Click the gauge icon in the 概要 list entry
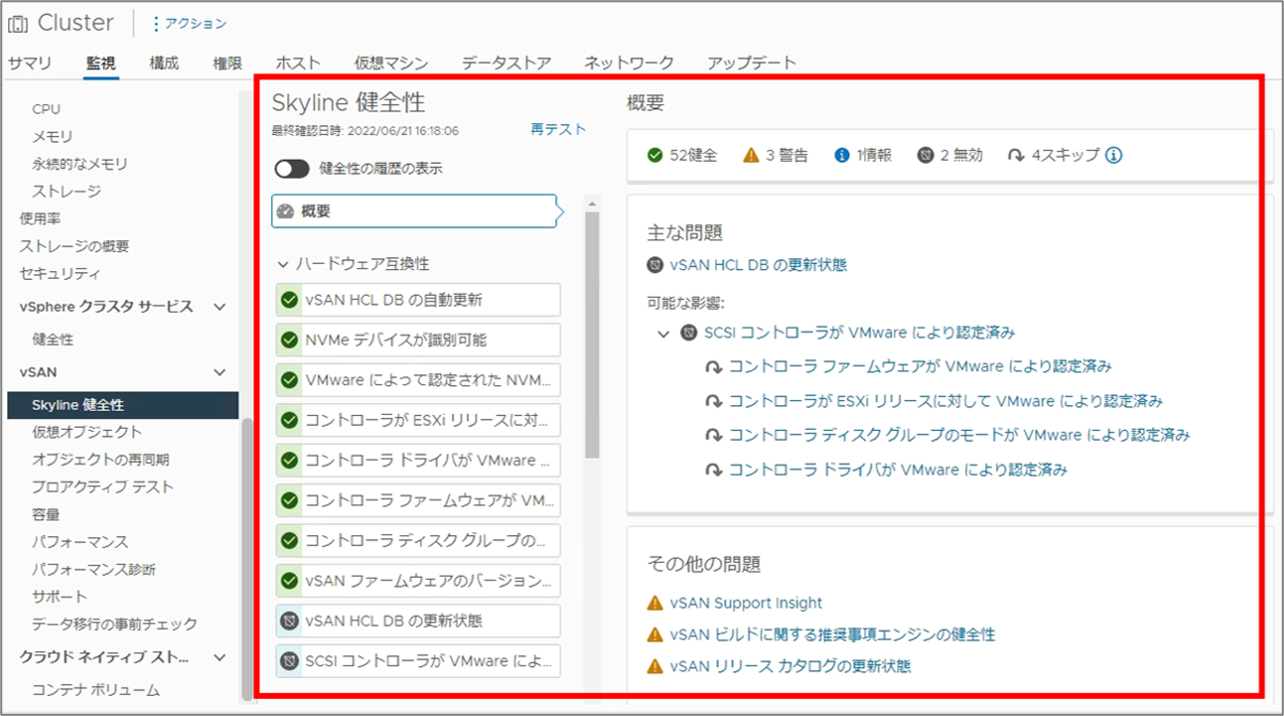1284x716 pixels. point(286,212)
